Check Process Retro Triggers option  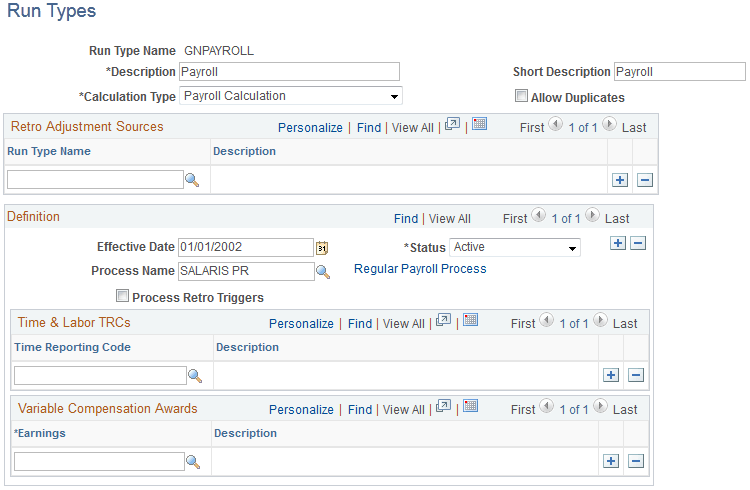(x=122, y=296)
